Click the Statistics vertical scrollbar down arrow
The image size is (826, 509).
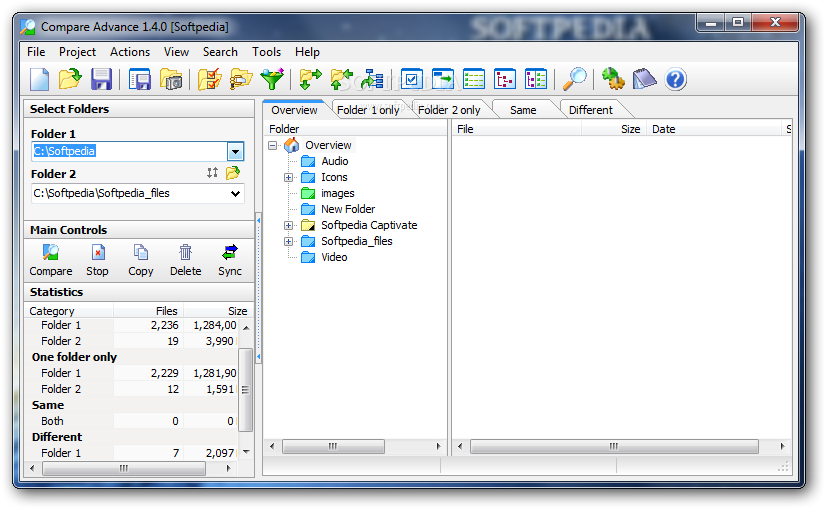tap(246, 452)
